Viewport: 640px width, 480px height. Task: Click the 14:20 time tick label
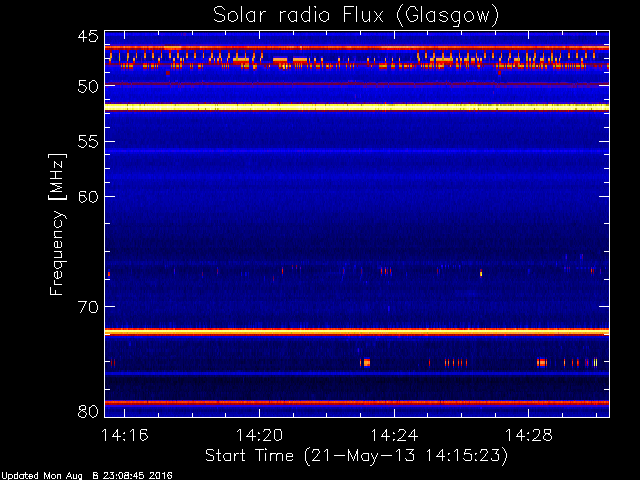click(259, 435)
